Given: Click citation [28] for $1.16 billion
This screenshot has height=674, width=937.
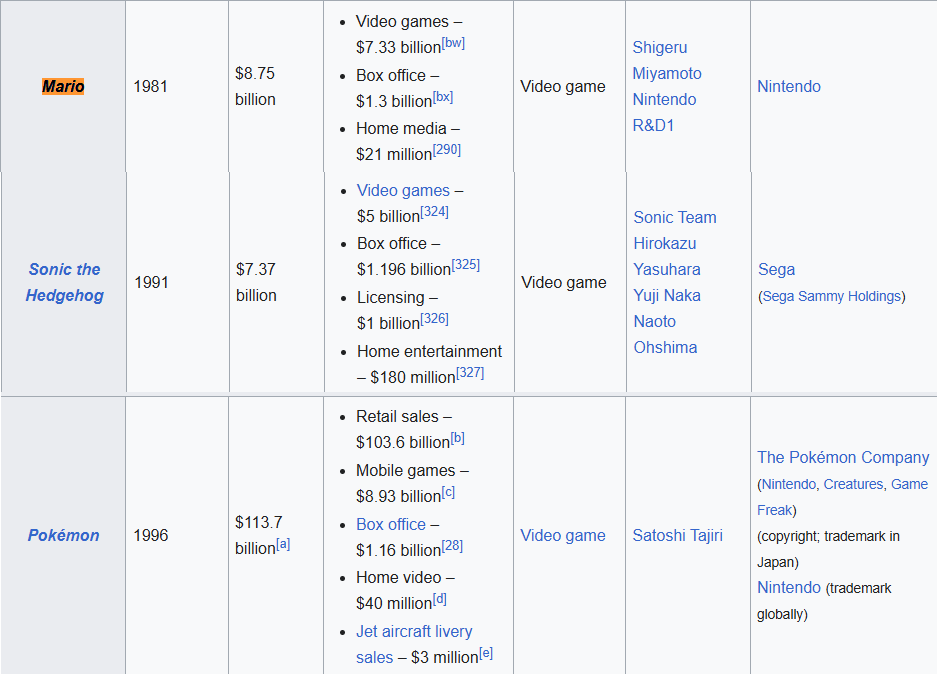Looking at the screenshot, I should pos(452,546).
